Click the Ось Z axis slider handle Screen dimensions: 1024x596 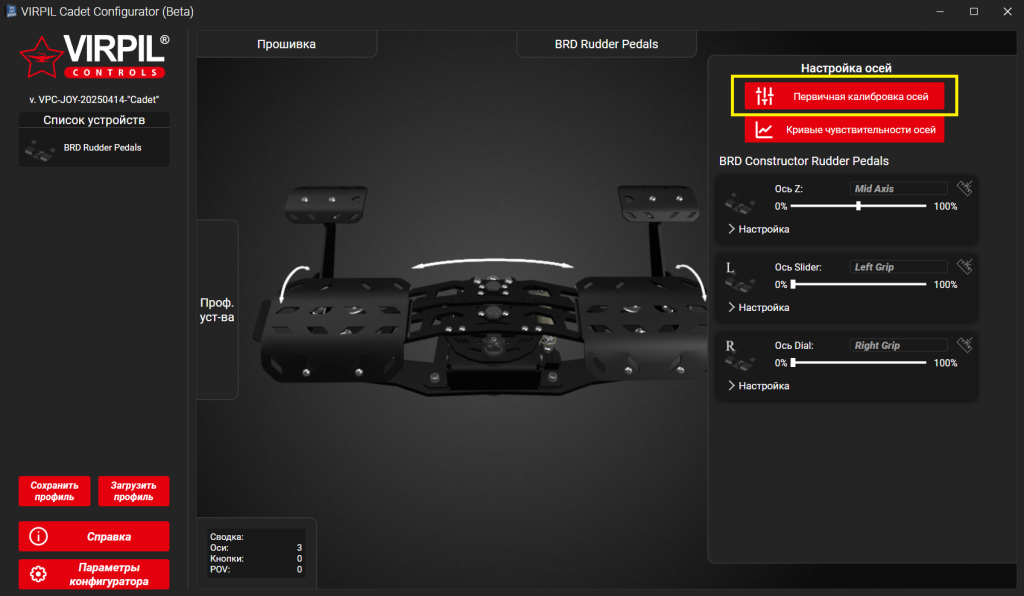pyautogui.click(x=858, y=206)
